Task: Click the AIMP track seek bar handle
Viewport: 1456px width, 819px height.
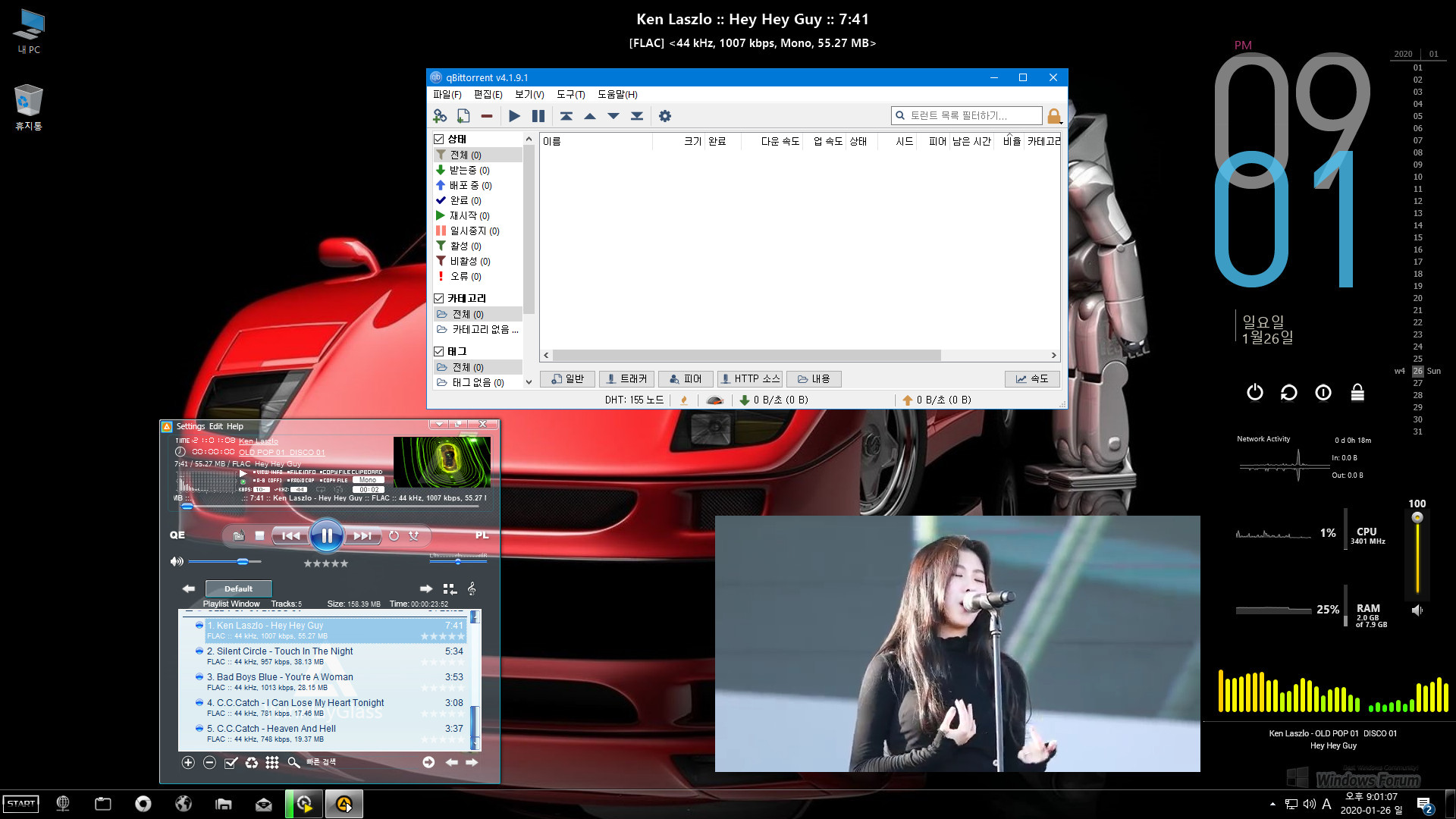Action: click(x=187, y=506)
